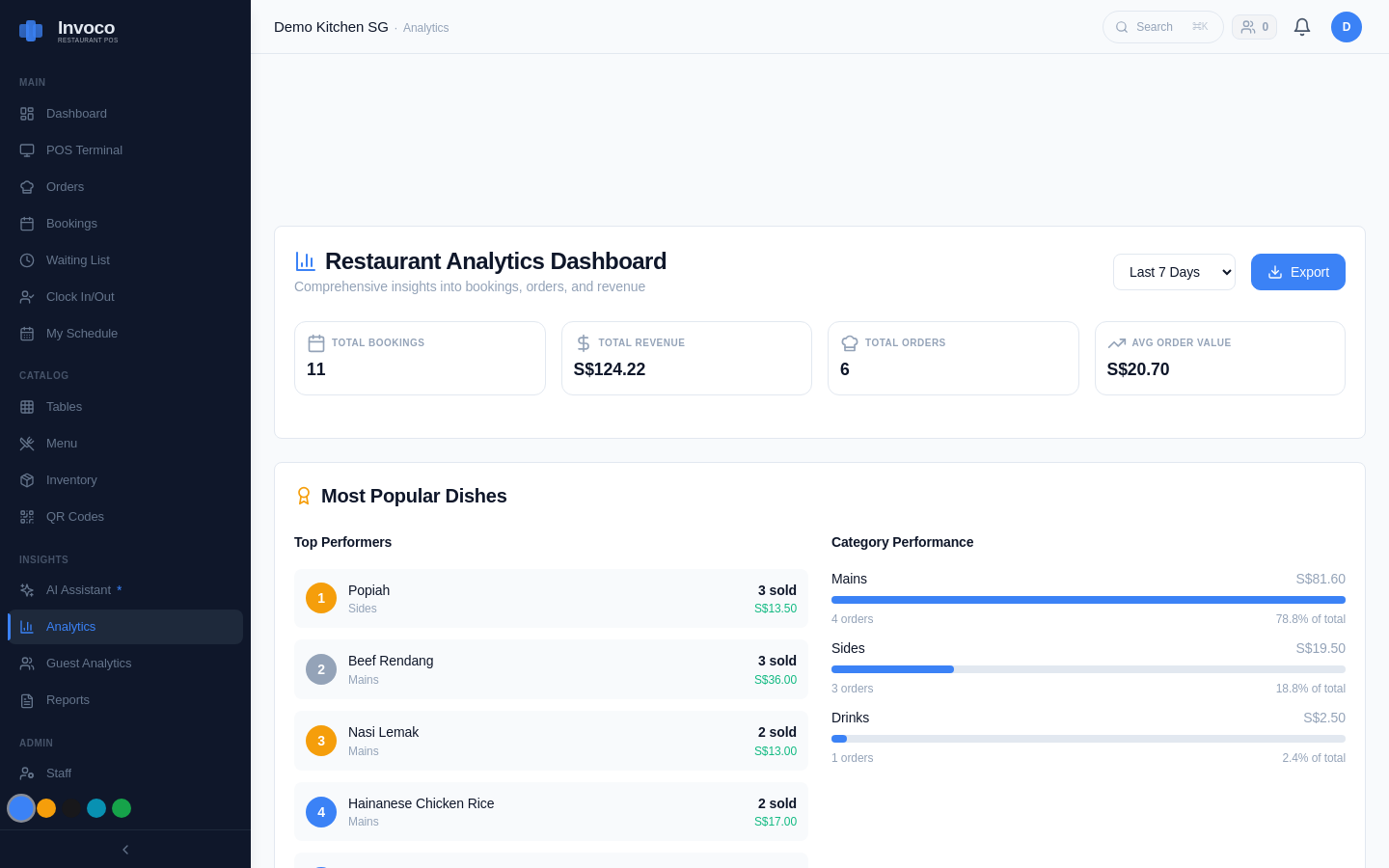
Task: Open the Inventory box icon
Action: click(26, 479)
